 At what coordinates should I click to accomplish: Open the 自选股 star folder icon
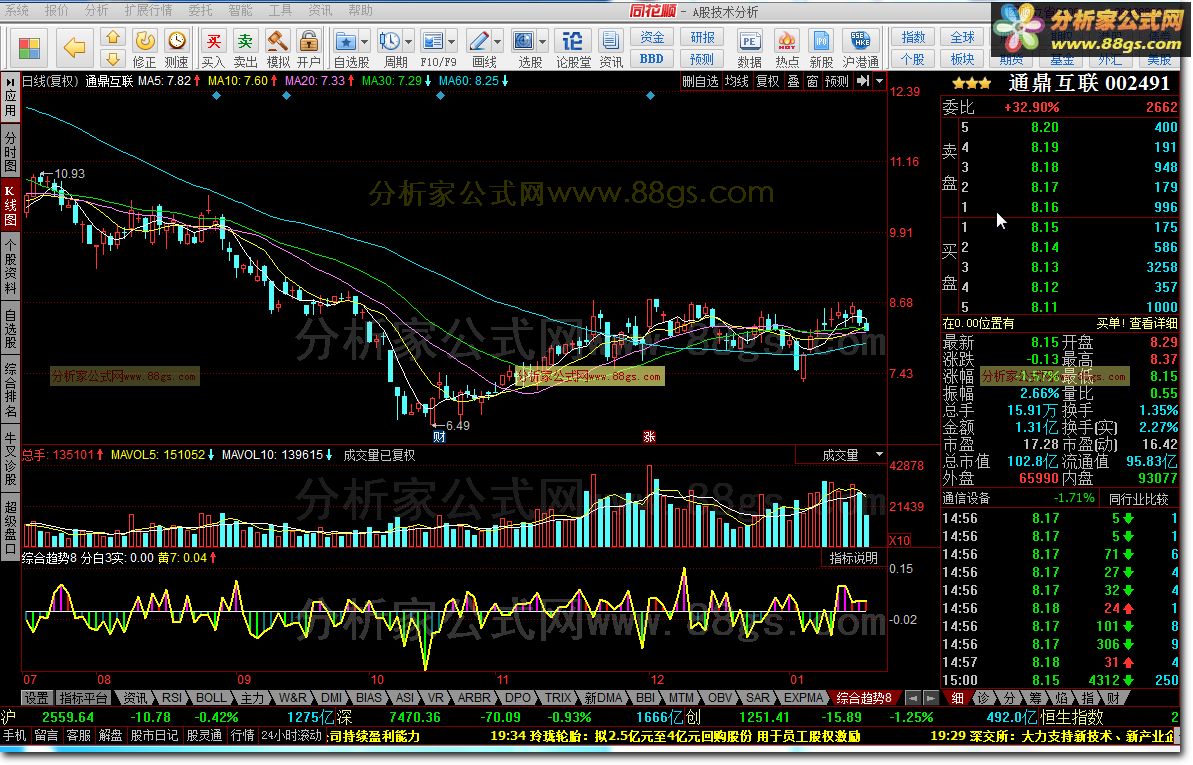click(x=345, y=41)
